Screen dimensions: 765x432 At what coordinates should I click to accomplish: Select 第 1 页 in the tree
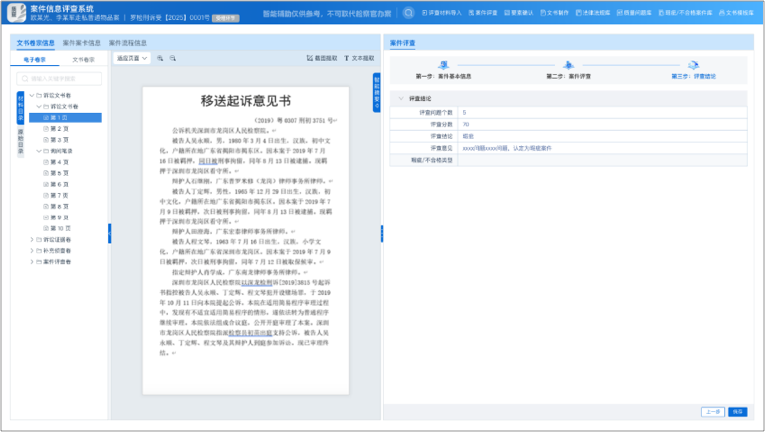[65, 118]
